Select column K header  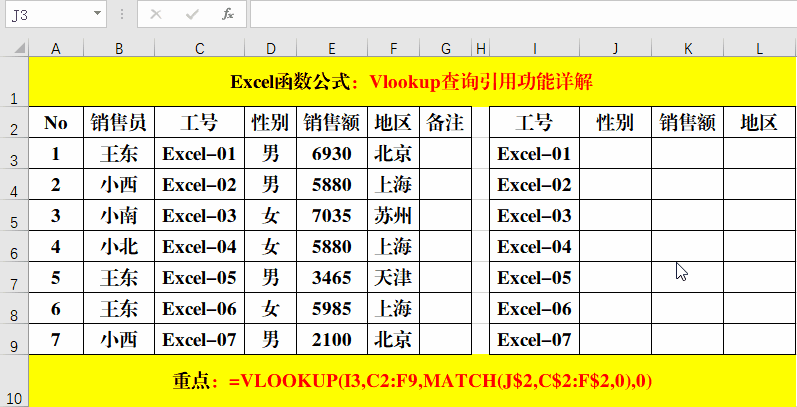(688, 49)
